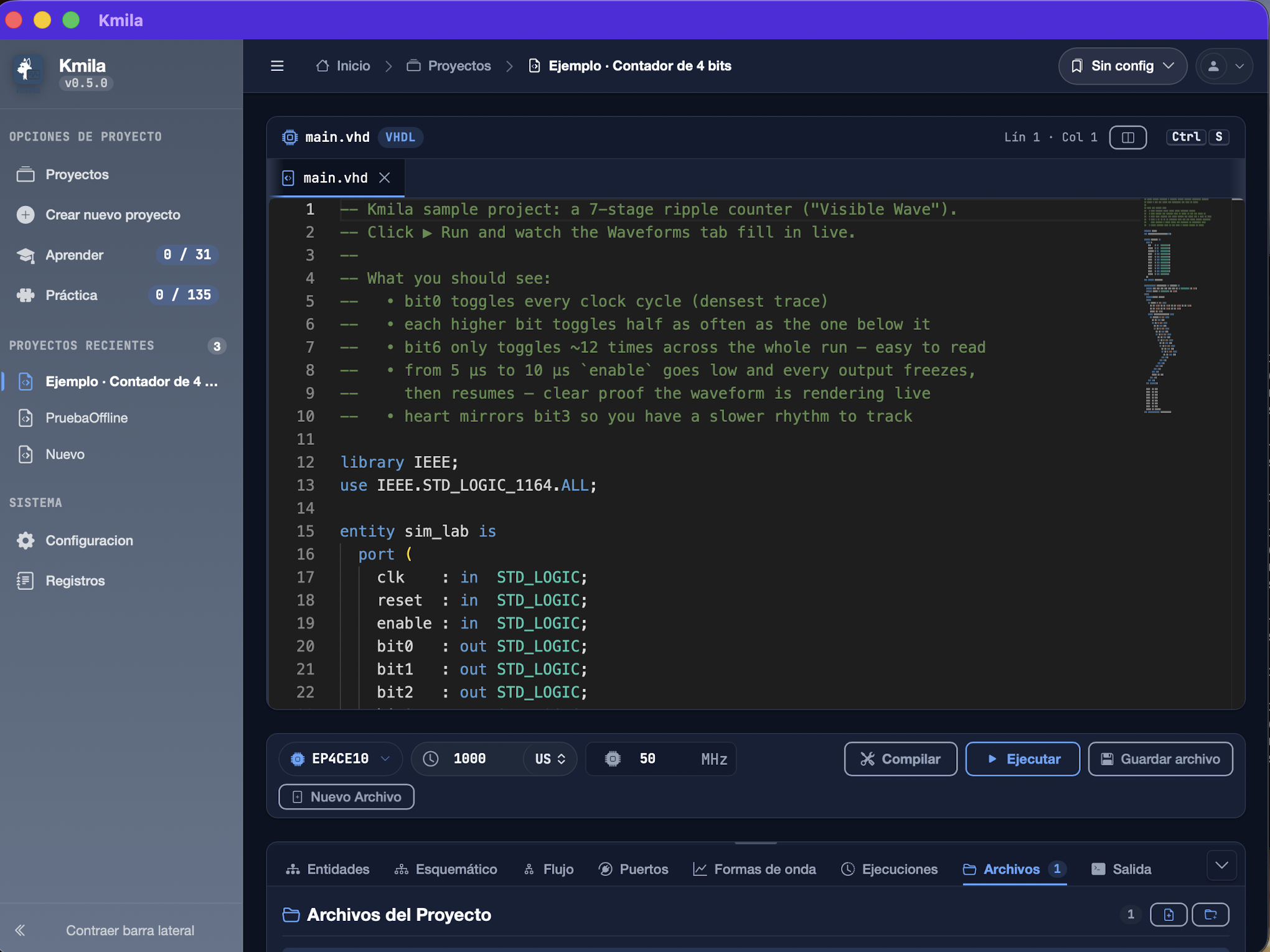Screen dimensions: 1270x952
Task: Click the Proyectos sidebar folder icon
Action: pyautogui.click(x=26, y=174)
